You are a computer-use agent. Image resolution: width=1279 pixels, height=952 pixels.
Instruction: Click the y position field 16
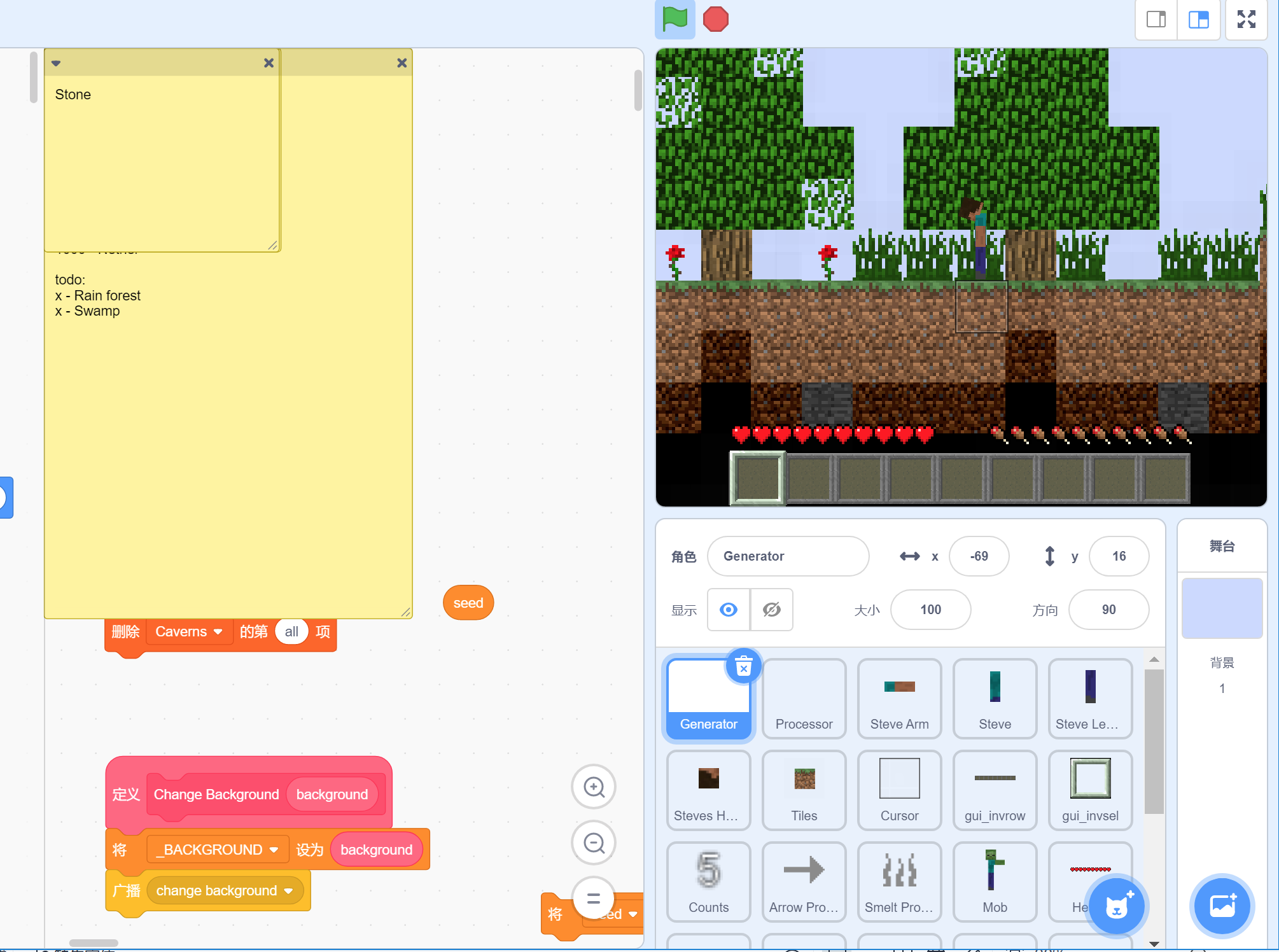click(1119, 556)
